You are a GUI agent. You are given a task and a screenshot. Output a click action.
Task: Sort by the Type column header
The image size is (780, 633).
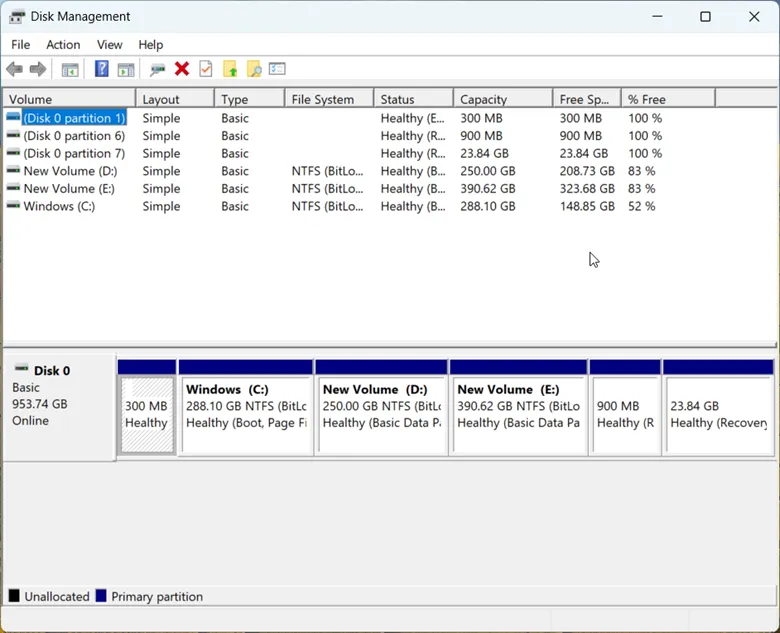250,99
